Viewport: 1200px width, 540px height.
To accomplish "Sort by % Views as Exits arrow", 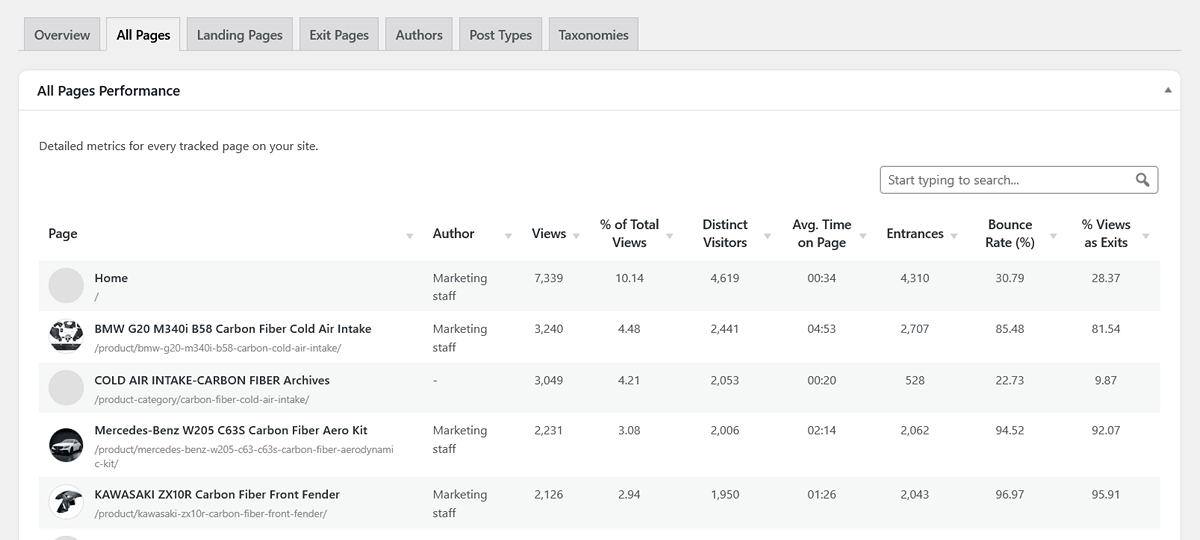I will point(1146,237).
